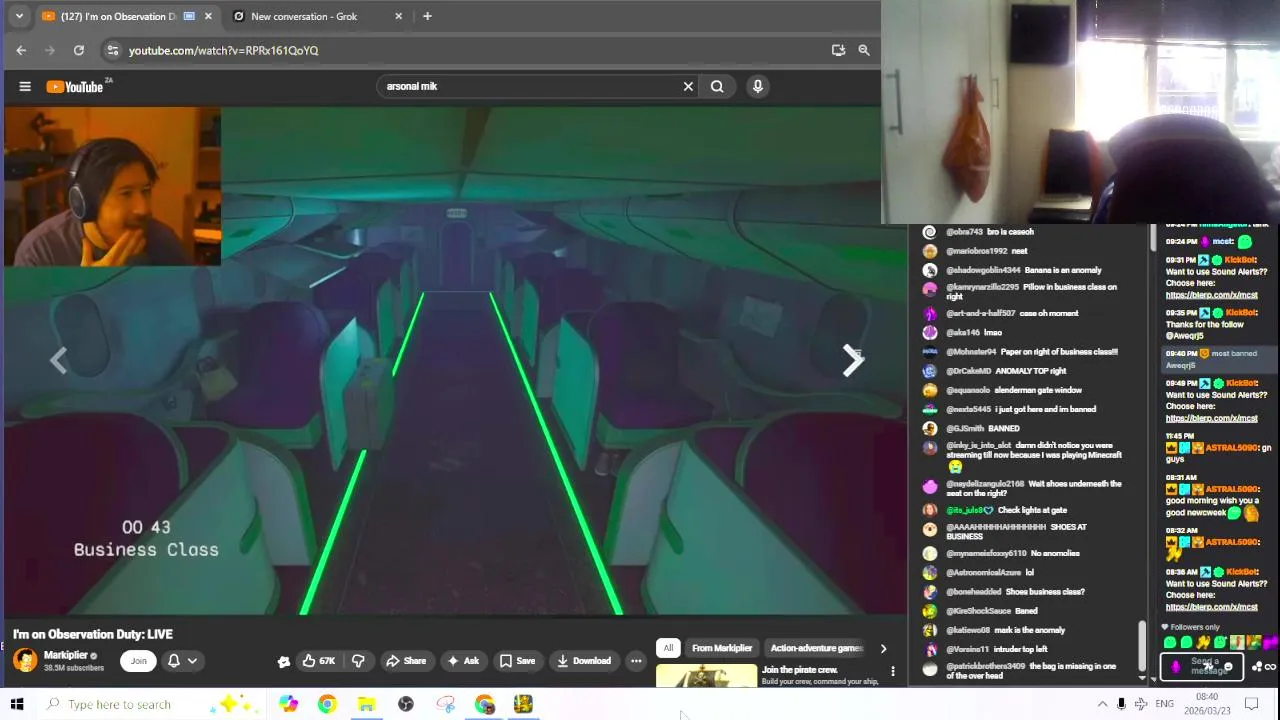The image size is (1280, 720).
Task: Click the video title 'I'm on Observation Duty: LIVE'
Action: (x=93, y=634)
